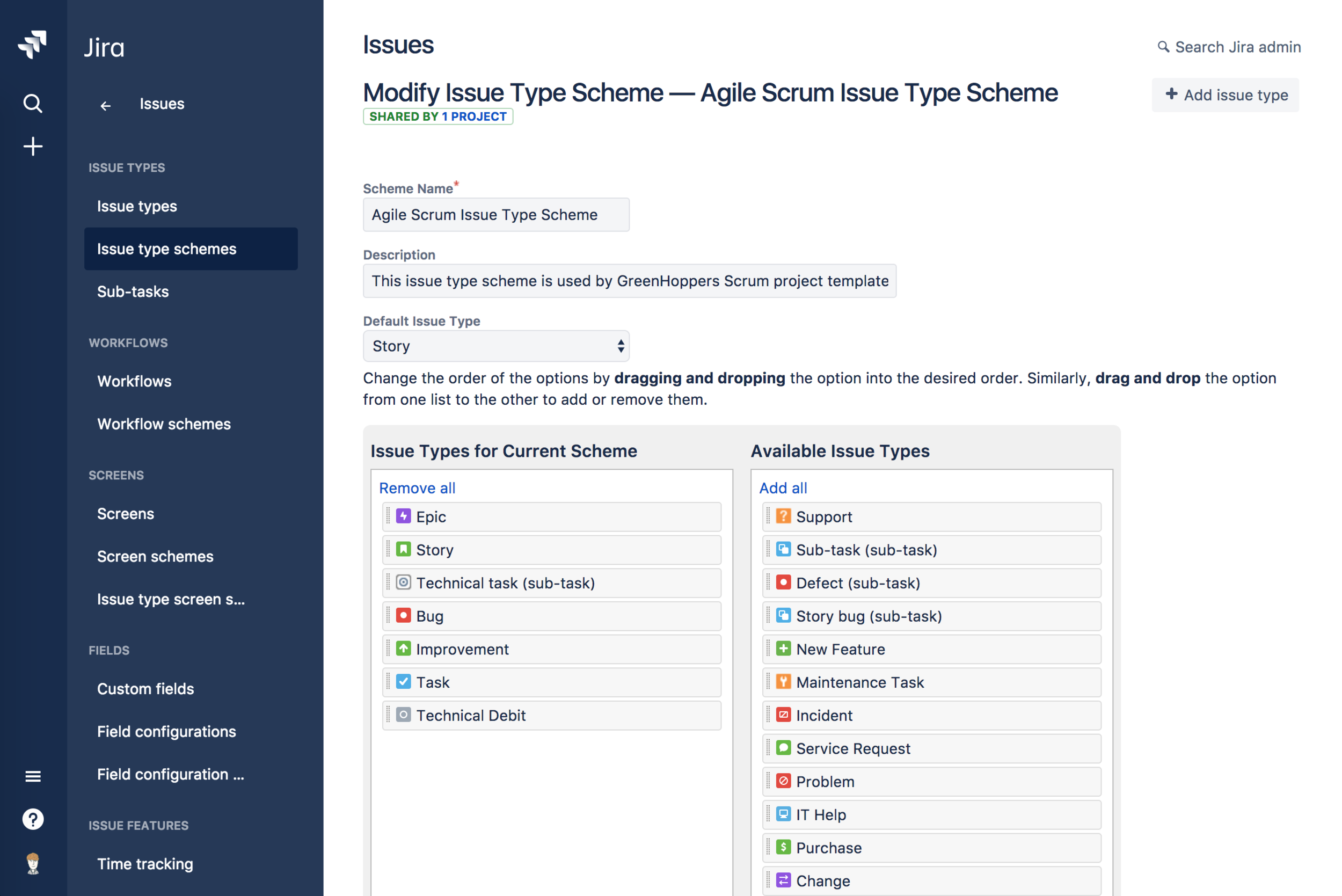The width and height of the screenshot is (1342, 896).
Task: Click the Epic issue type icon
Action: point(403,516)
